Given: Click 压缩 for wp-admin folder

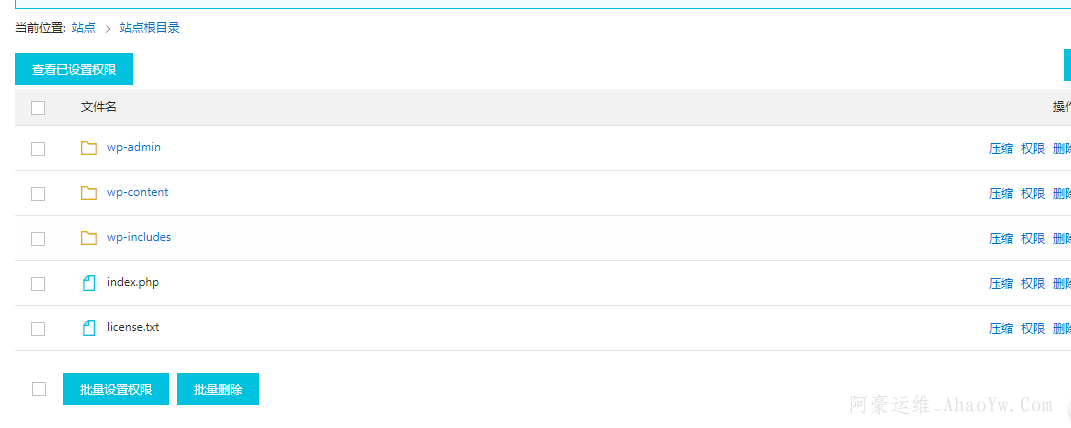Looking at the screenshot, I should (1001, 149).
